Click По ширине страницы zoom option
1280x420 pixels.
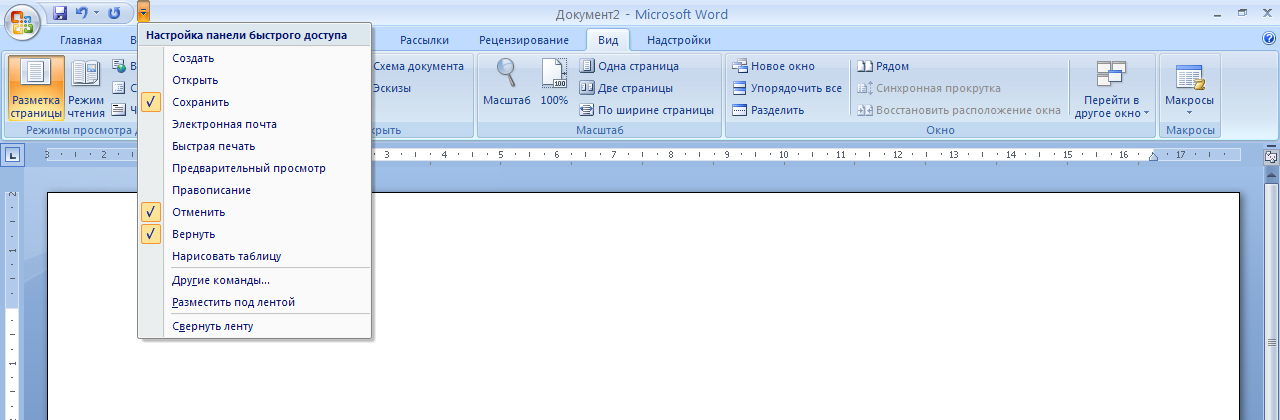[647, 110]
